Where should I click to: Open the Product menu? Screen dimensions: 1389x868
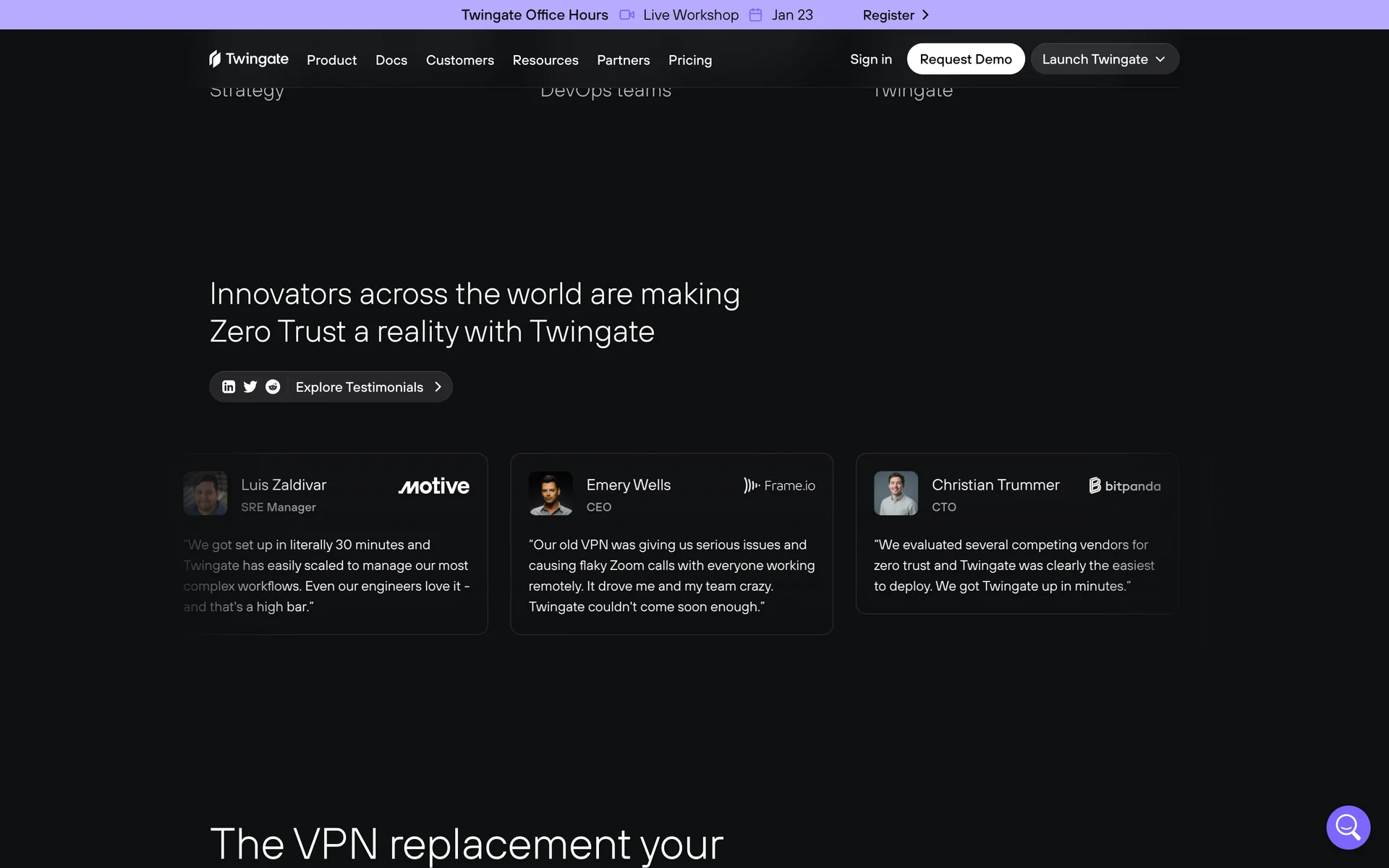click(x=331, y=60)
